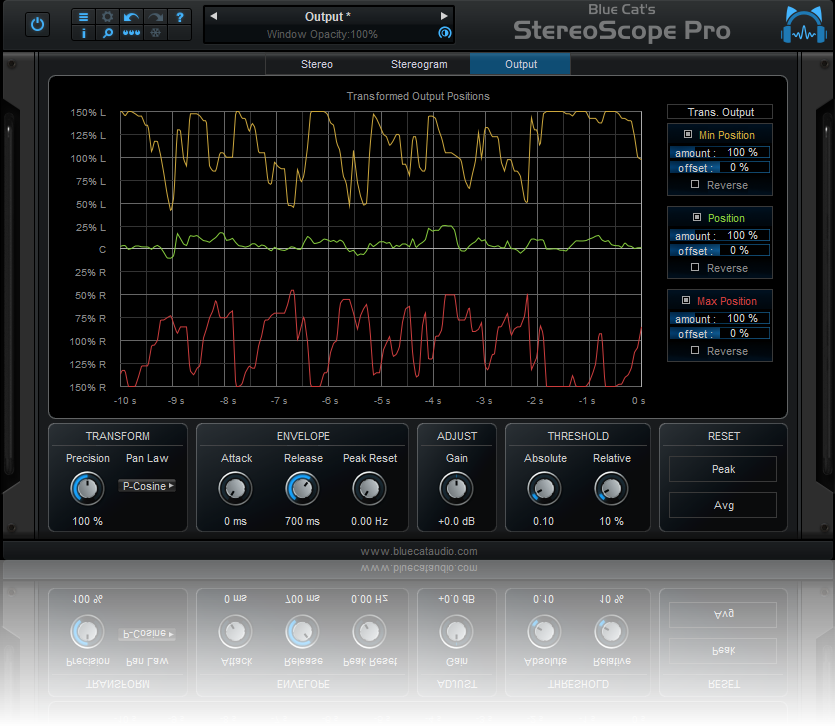Click the Trans. Output legend header
835x728 pixels.
(x=720, y=112)
